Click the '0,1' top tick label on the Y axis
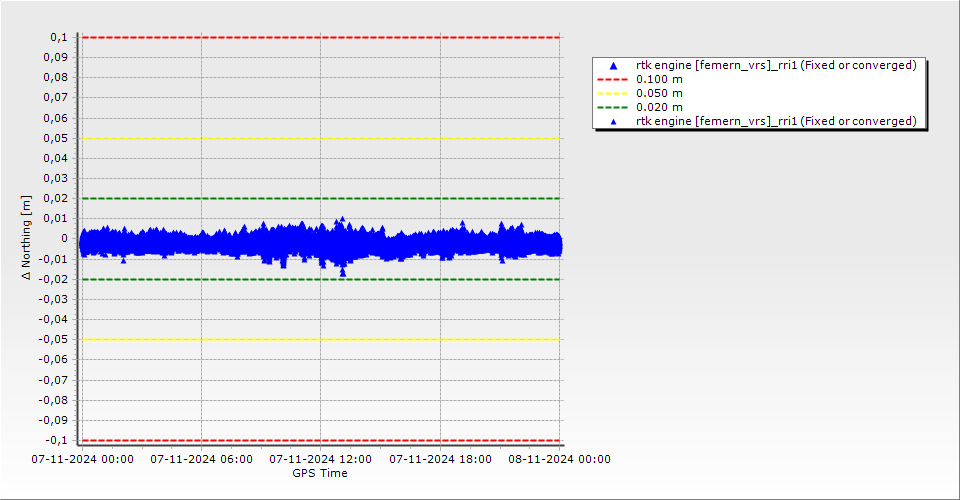The width and height of the screenshot is (960, 500). click(58, 37)
